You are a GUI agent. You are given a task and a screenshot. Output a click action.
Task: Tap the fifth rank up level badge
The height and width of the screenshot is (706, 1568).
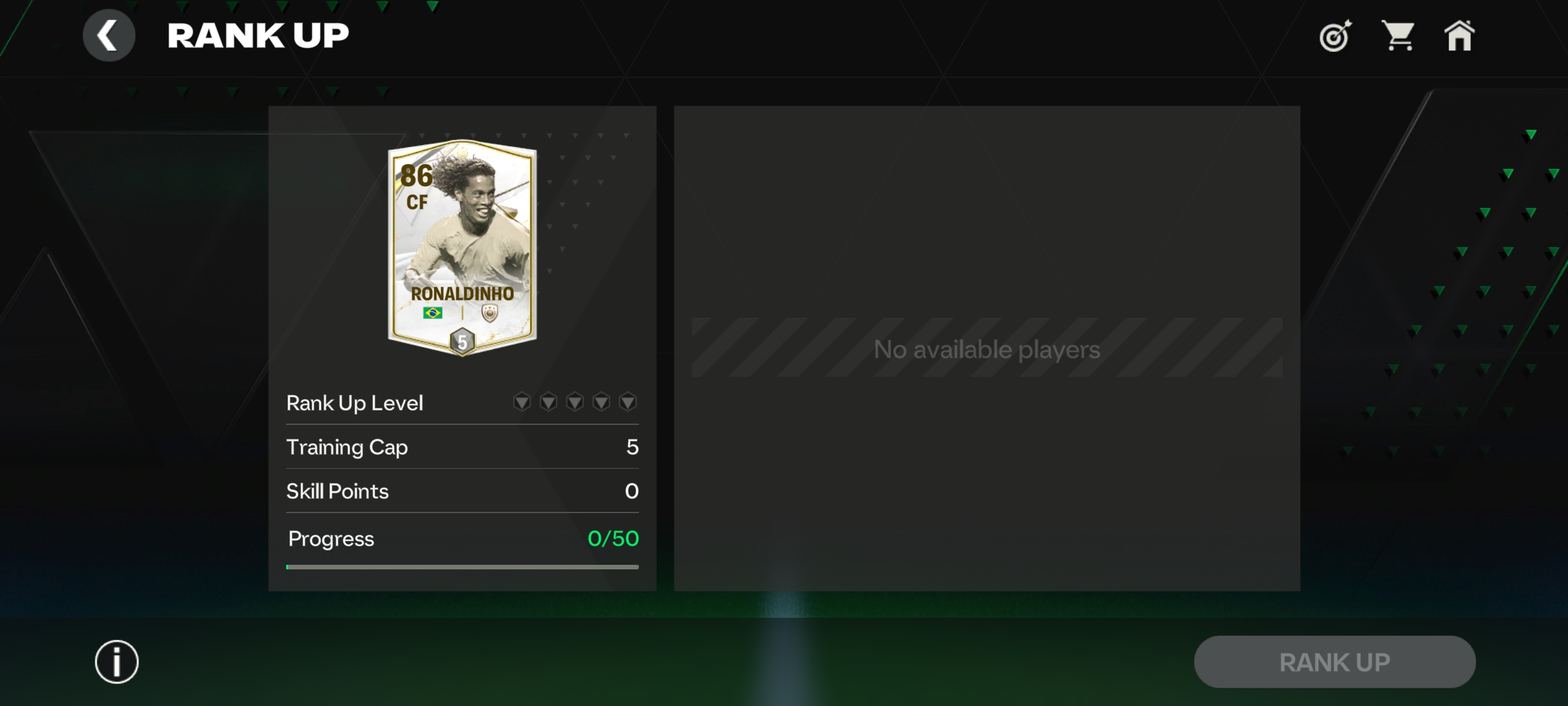tap(628, 402)
